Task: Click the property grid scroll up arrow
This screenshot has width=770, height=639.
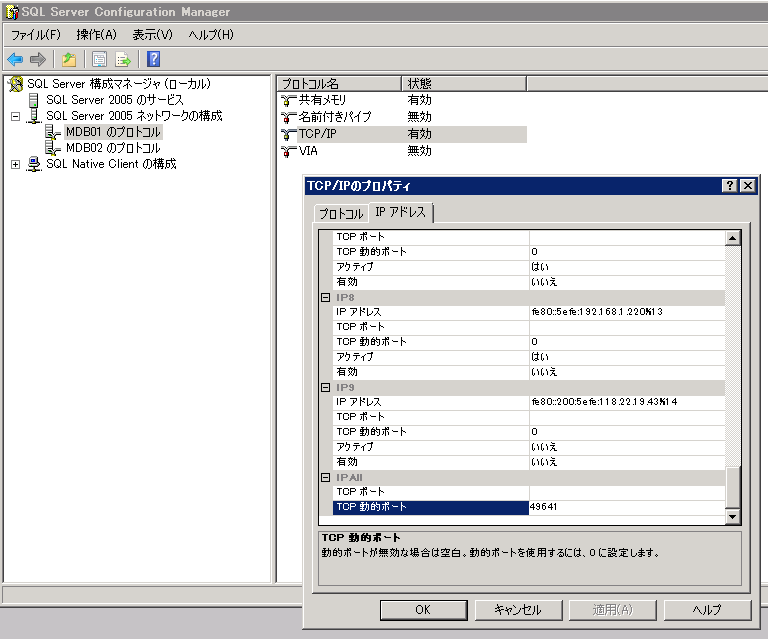Action: coord(732,239)
